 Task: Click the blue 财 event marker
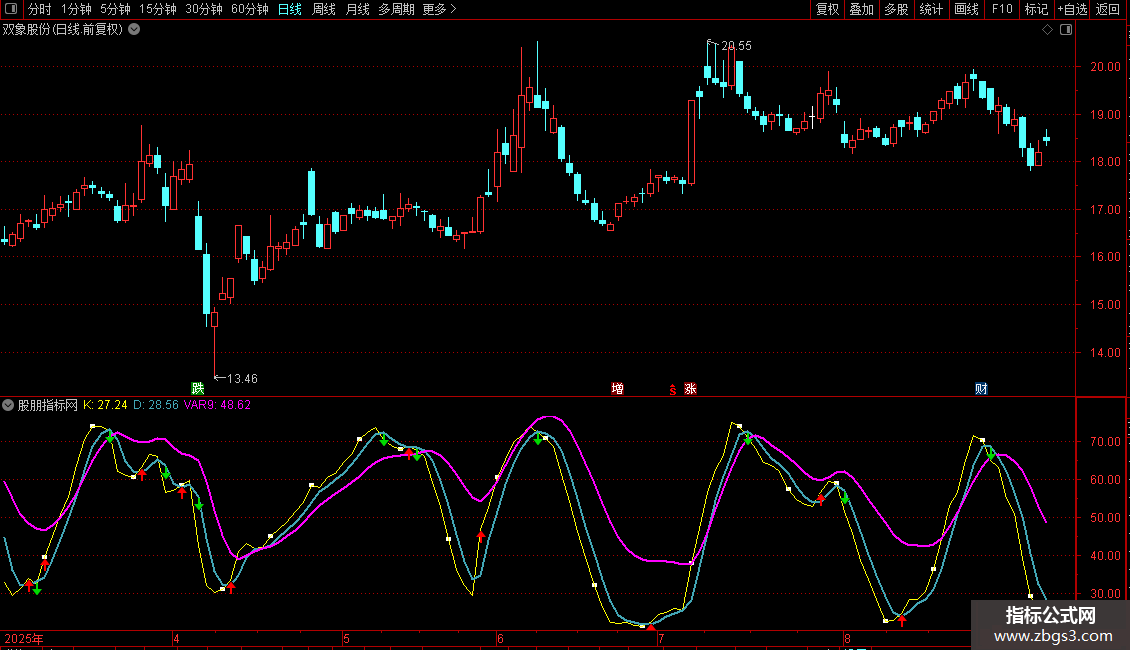[981, 388]
